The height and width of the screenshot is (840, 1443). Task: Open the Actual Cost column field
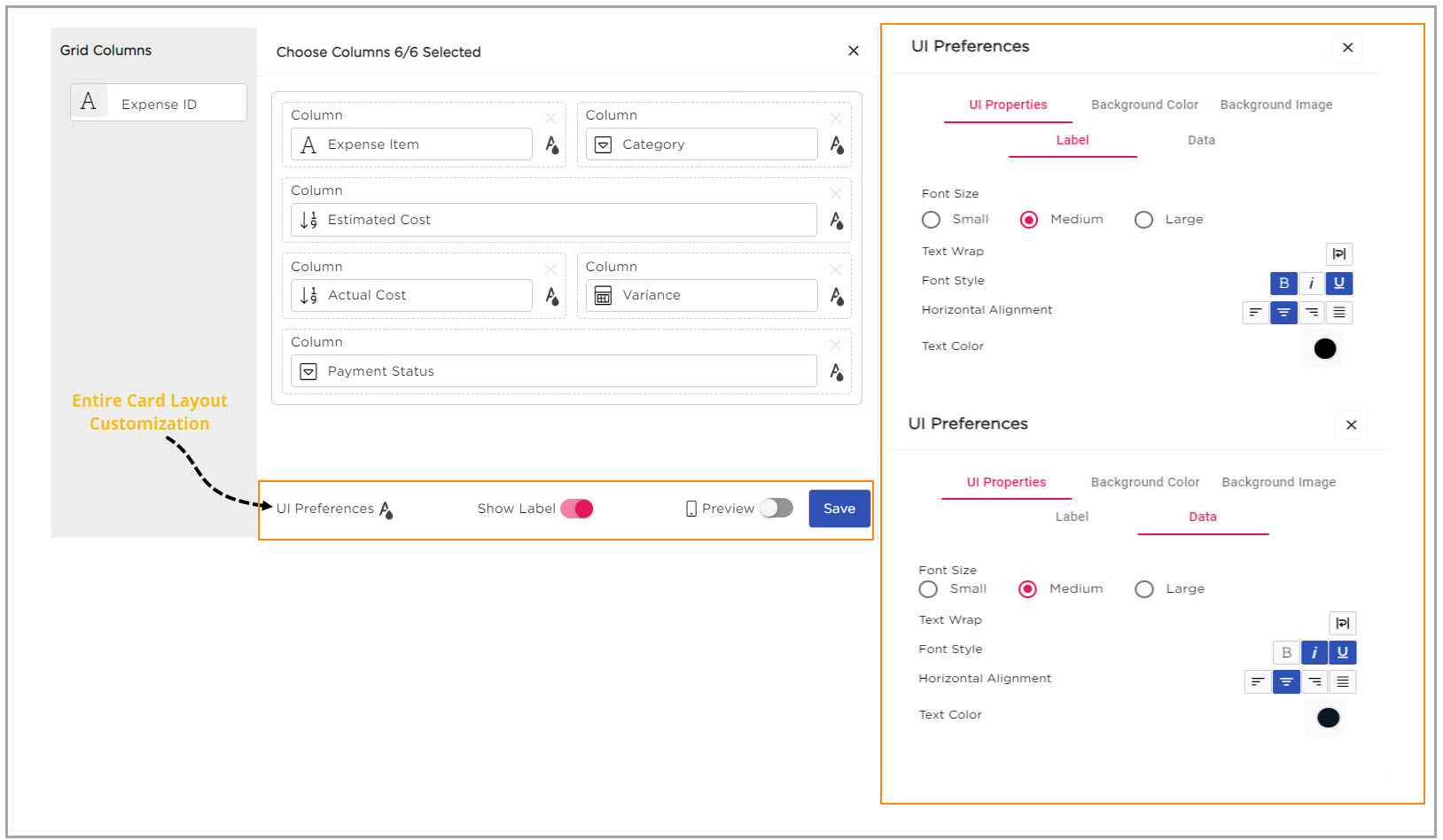(x=411, y=296)
